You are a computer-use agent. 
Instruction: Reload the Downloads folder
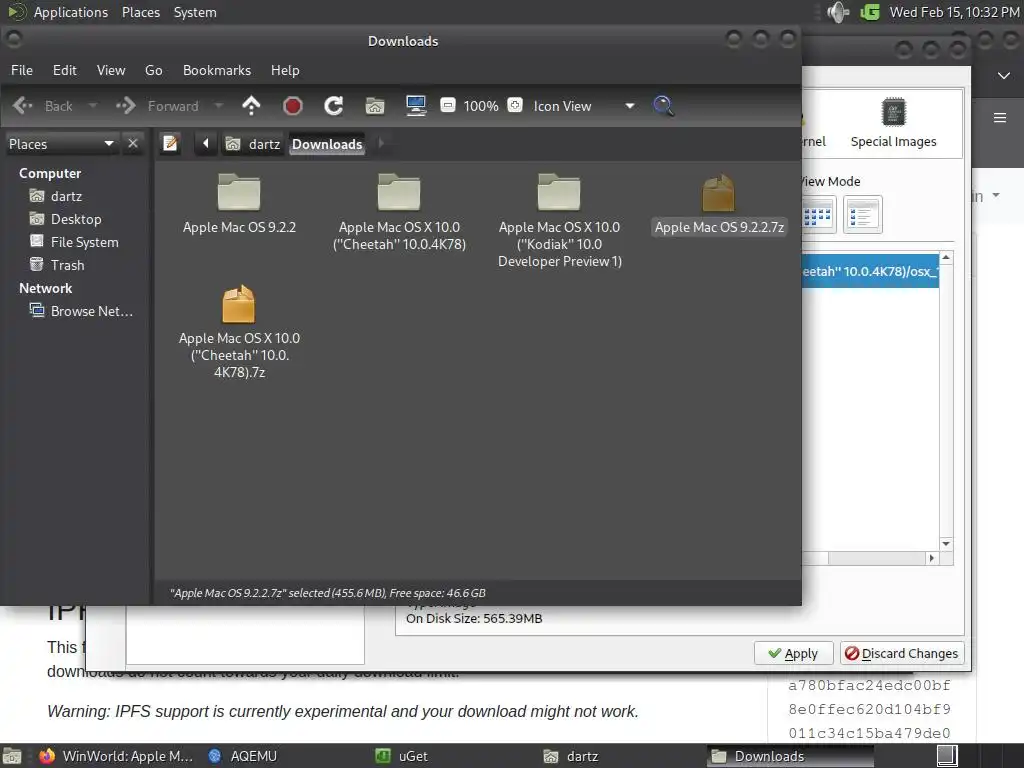(334, 106)
